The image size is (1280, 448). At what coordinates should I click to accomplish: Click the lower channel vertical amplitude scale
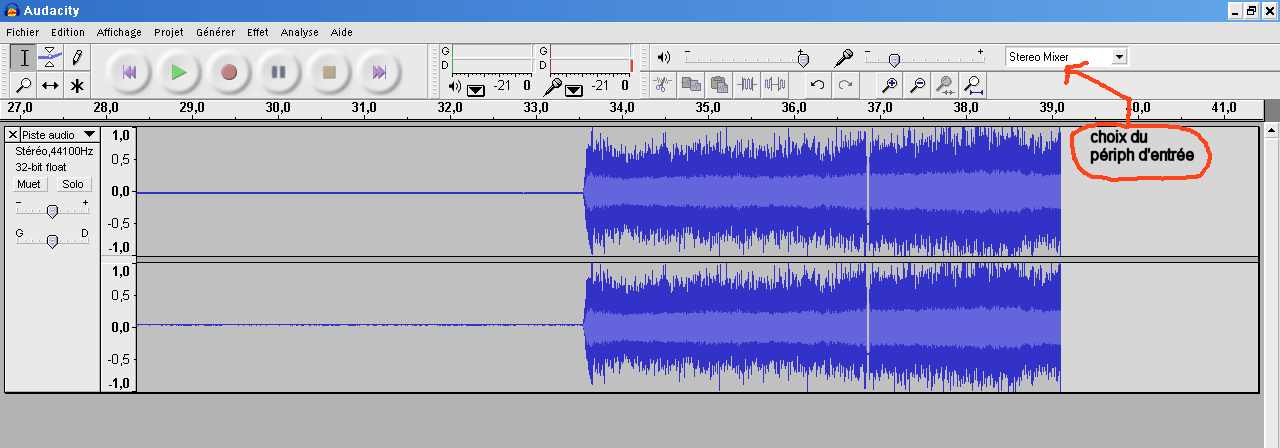point(118,326)
